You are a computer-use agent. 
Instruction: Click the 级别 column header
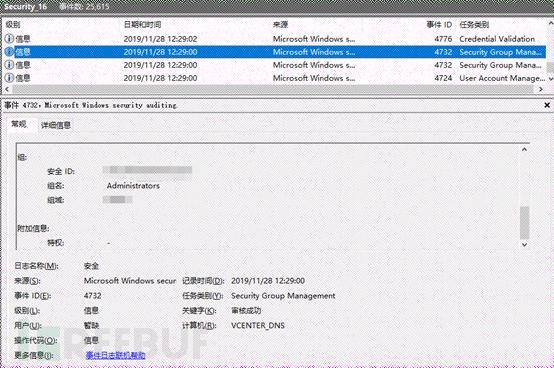[x=13, y=24]
